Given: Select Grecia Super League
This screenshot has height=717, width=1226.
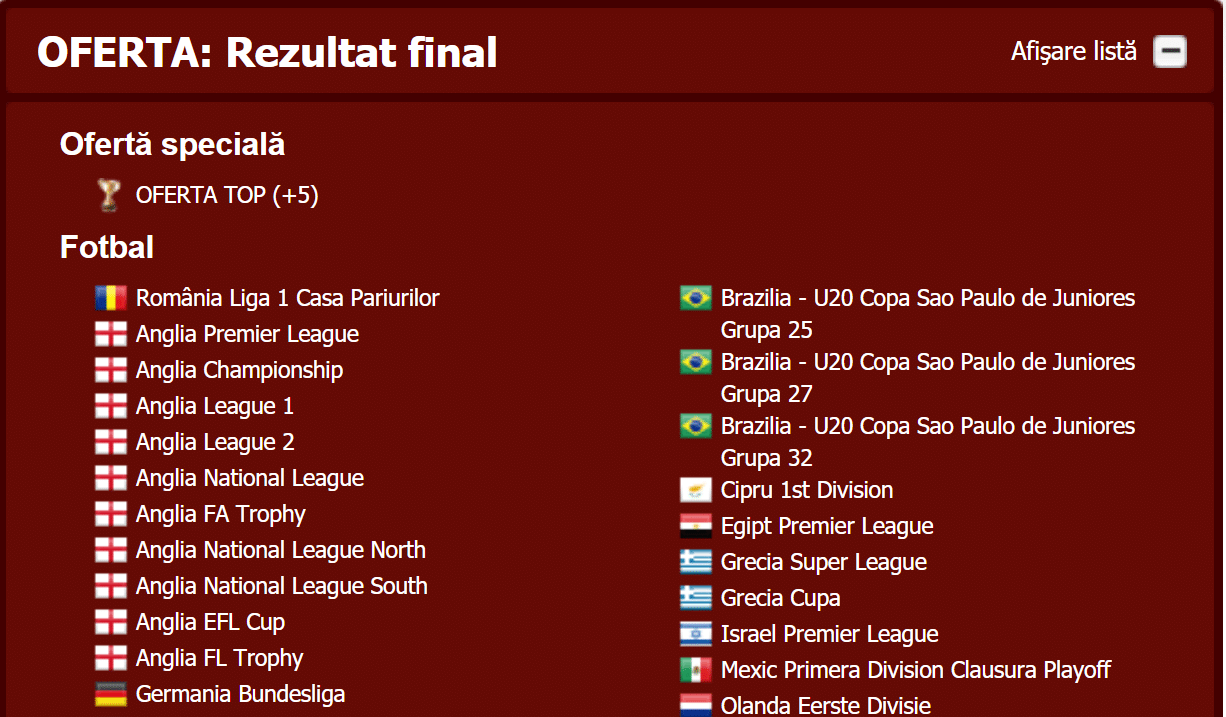Looking at the screenshot, I should click(824, 562).
